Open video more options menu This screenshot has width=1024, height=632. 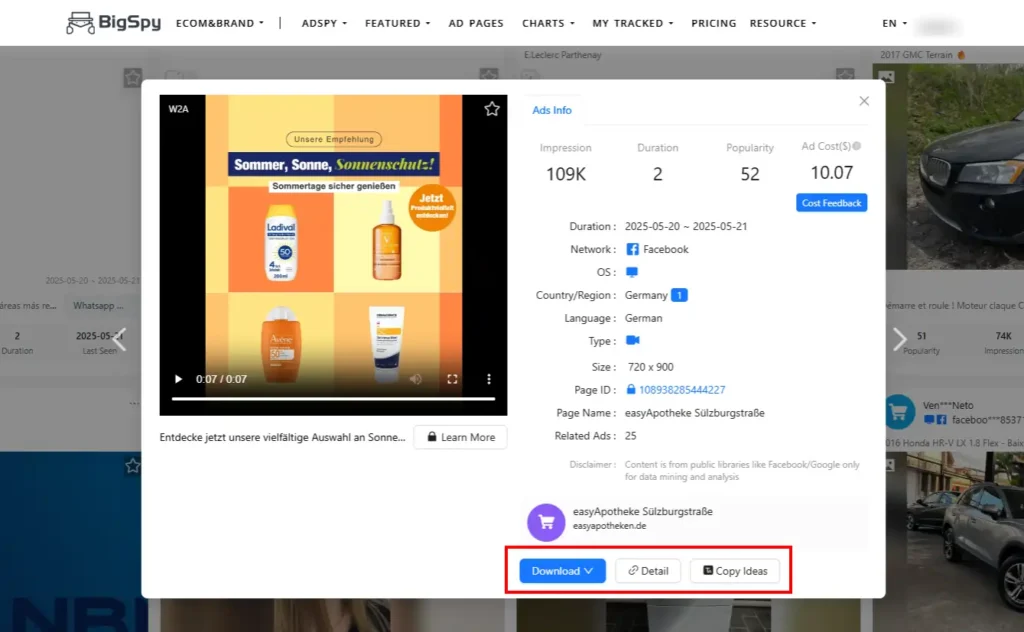(488, 379)
